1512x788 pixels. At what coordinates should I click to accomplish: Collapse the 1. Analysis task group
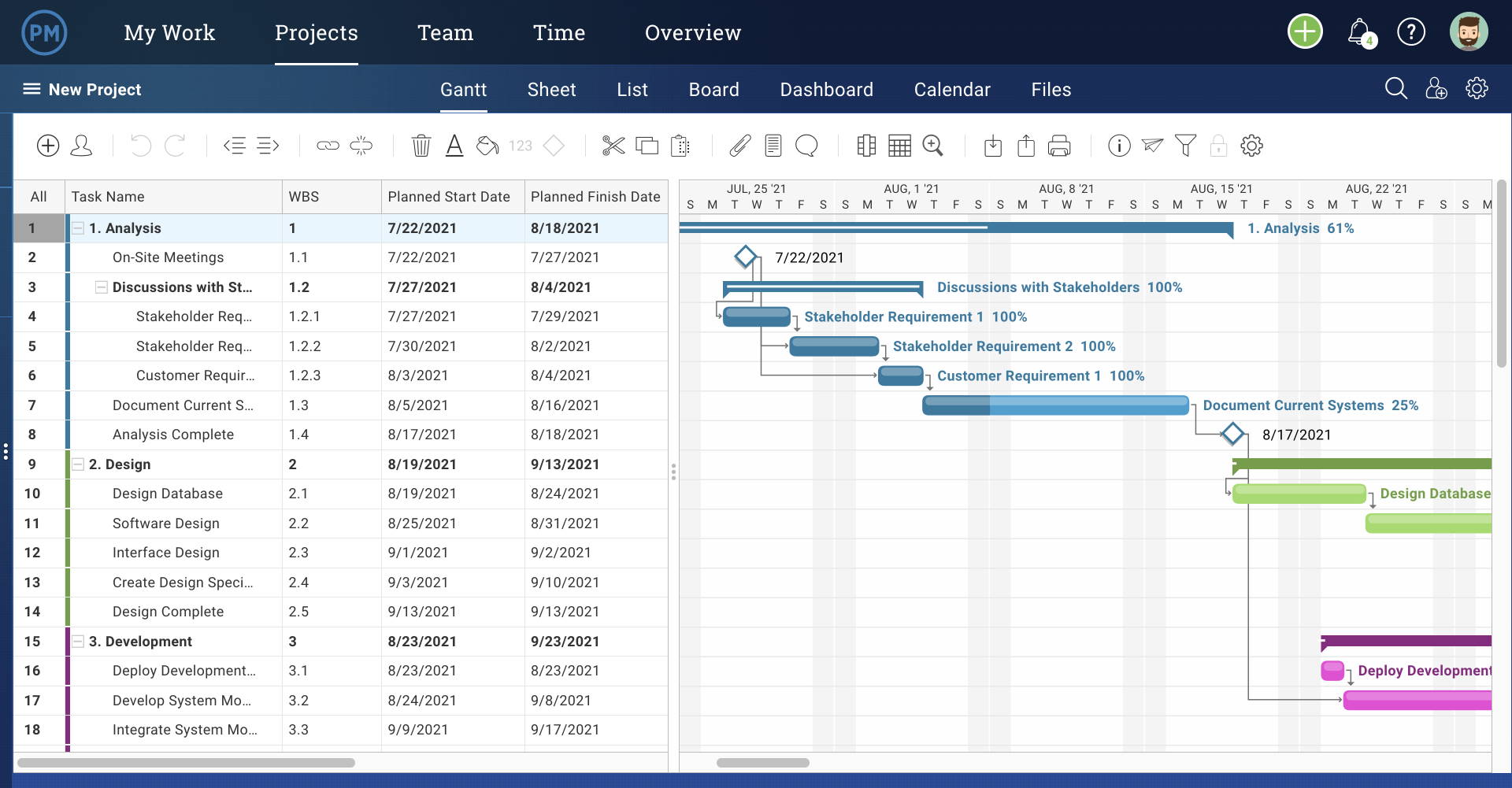pyautogui.click(x=77, y=228)
